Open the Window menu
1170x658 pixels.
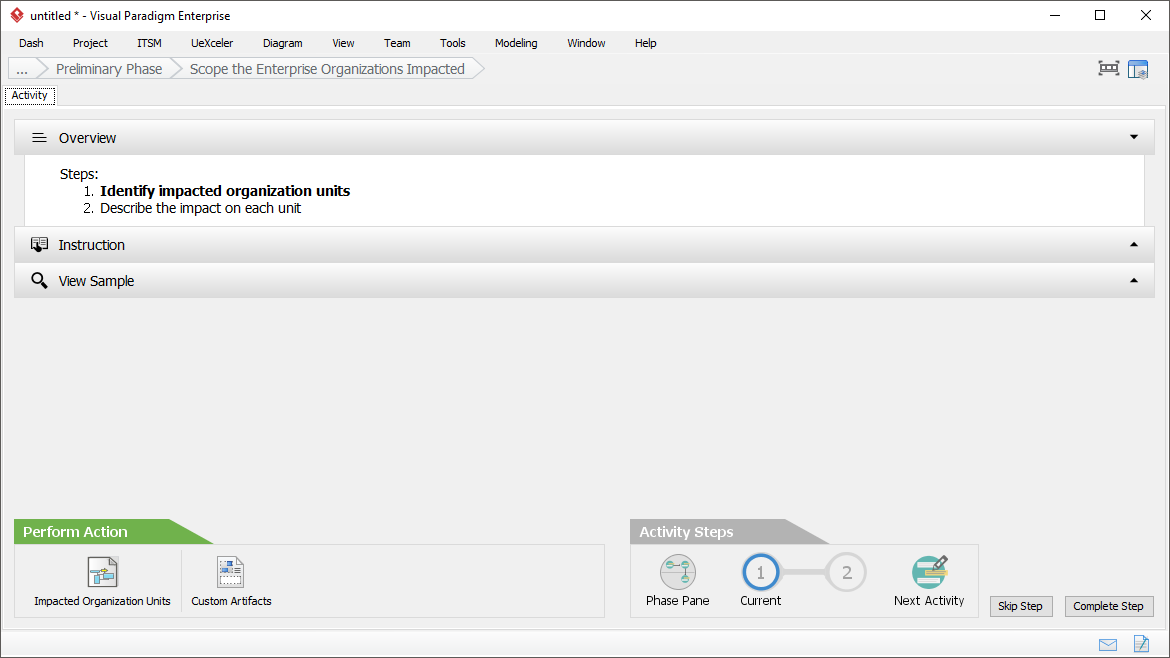[x=586, y=43]
